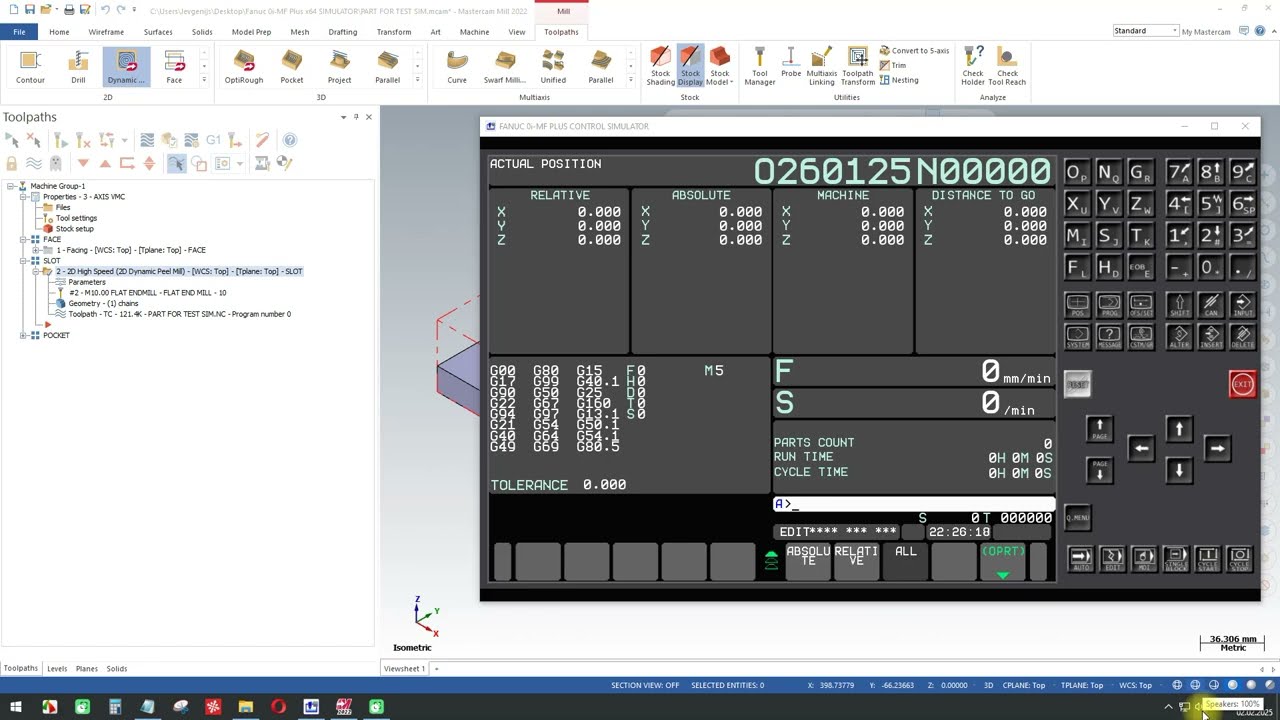Run Check Tool Reach analysis
Image resolution: width=1280 pixels, height=720 pixels.
point(1007,67)
